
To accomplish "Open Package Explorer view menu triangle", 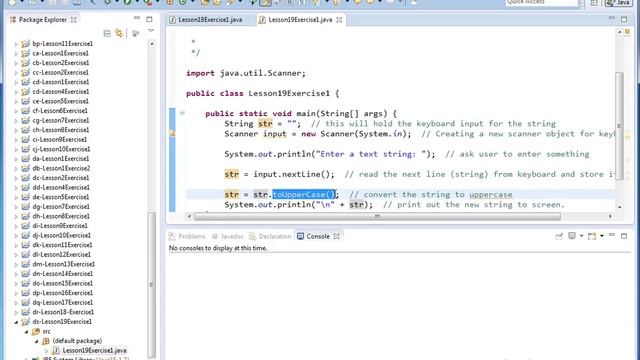I will [151, 31].
